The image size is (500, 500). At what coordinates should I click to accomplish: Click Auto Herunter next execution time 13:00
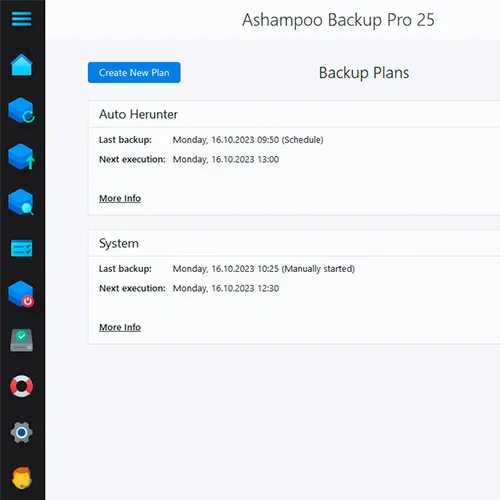pos(226,159)
